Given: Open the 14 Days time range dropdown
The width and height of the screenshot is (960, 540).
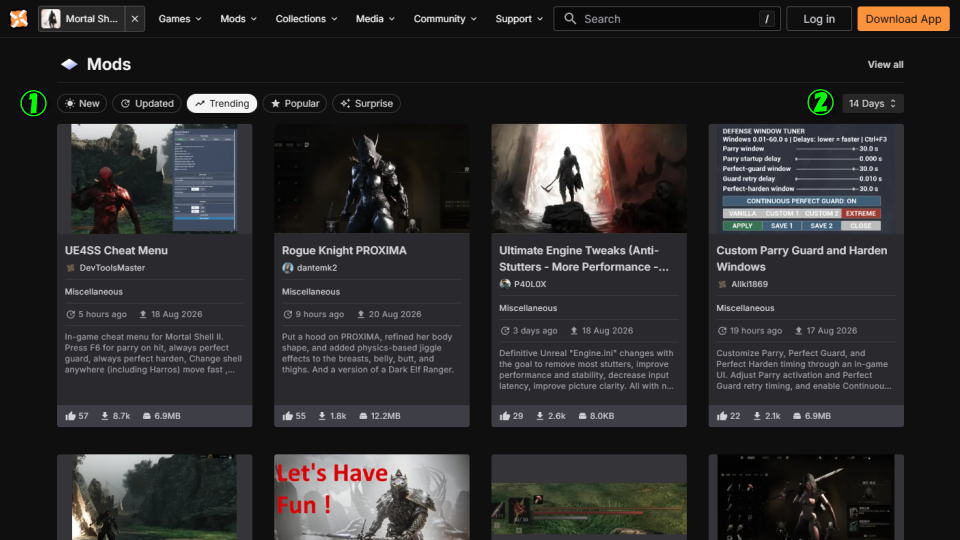Looking at the screenshot, I should pos(872,103).
